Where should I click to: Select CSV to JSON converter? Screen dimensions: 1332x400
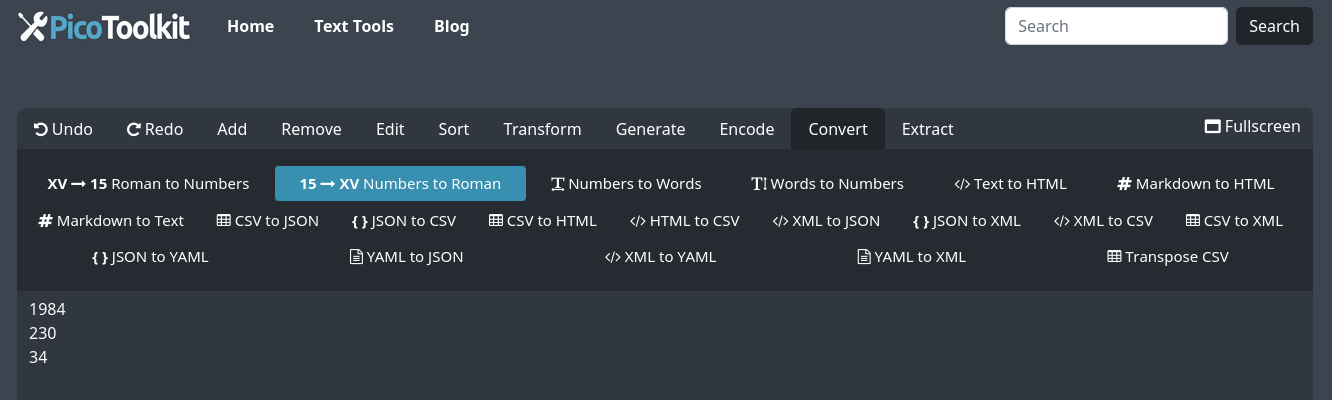[267, 221]
